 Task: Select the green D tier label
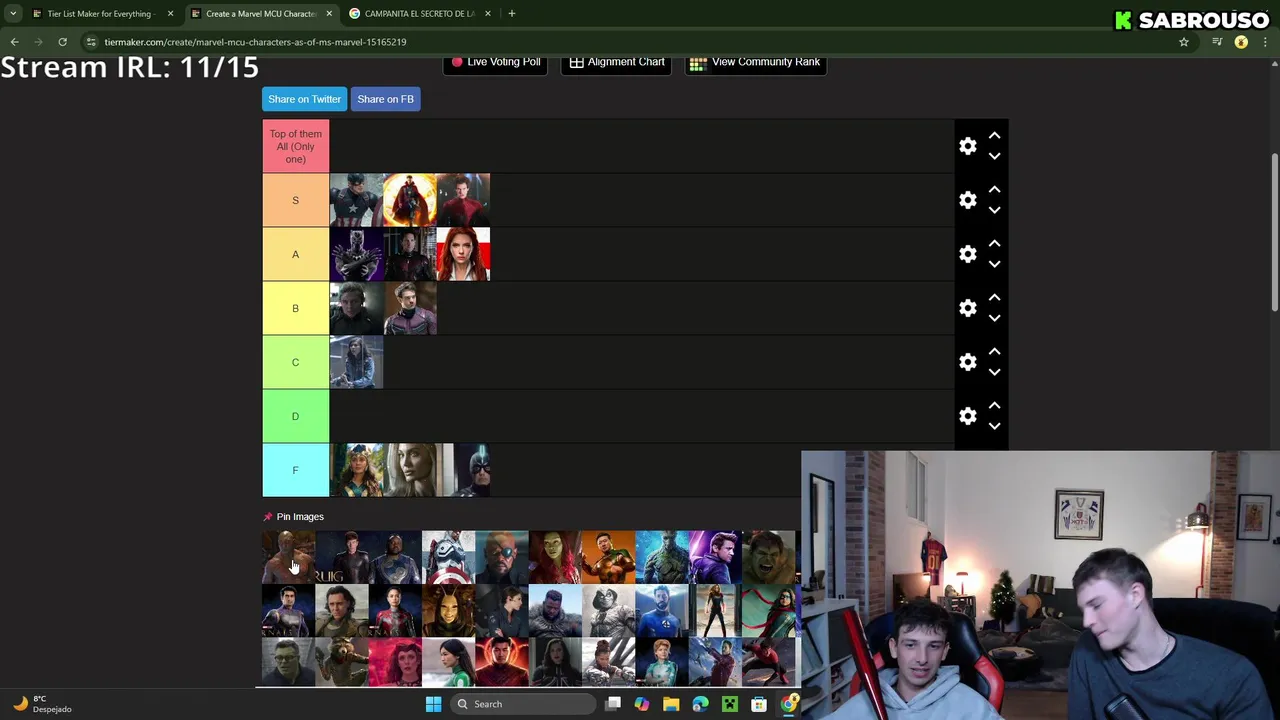[295, 416]
